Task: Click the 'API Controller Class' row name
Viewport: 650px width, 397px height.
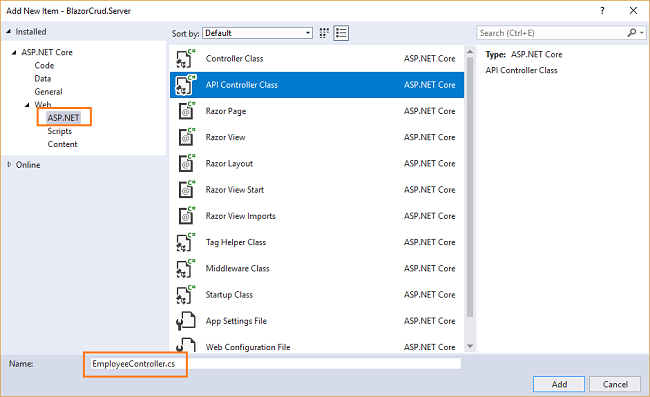Action: tap(242, 85)
